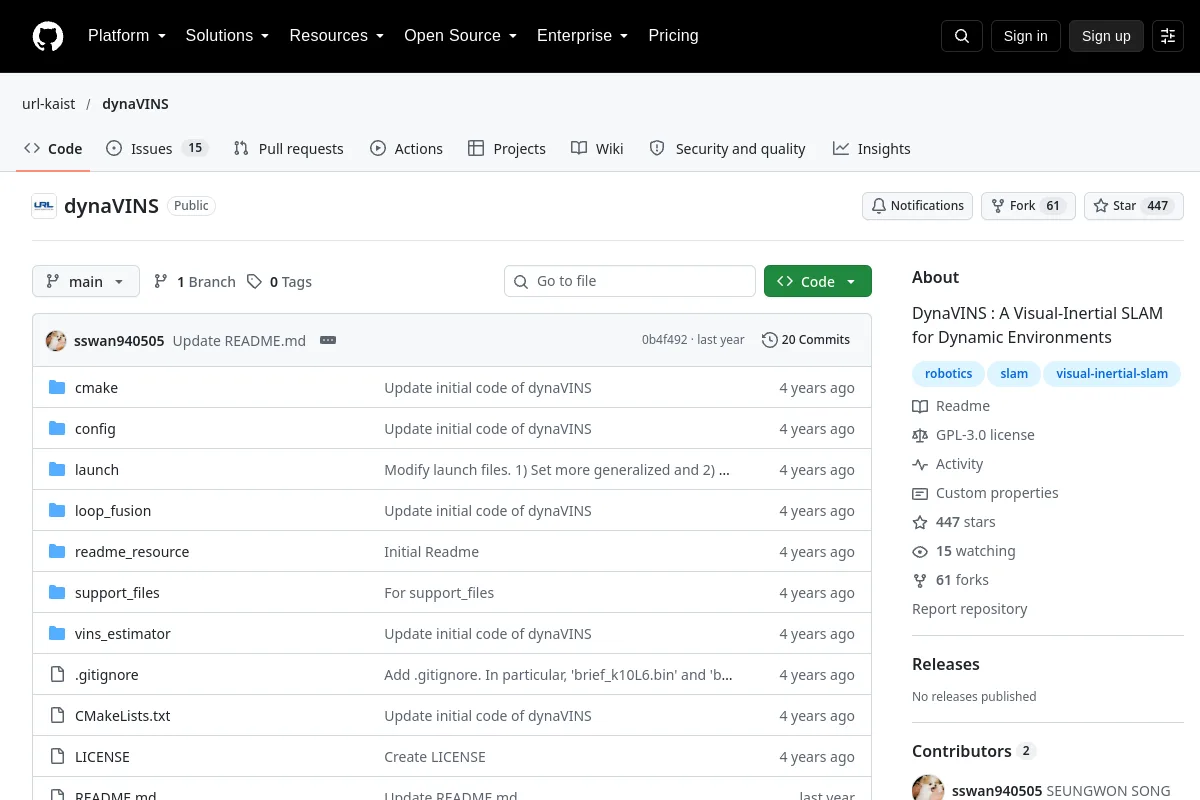Click the config folder icon
Screen dimensions: 1200x800
pyautogui.click(x=57, y=429)
